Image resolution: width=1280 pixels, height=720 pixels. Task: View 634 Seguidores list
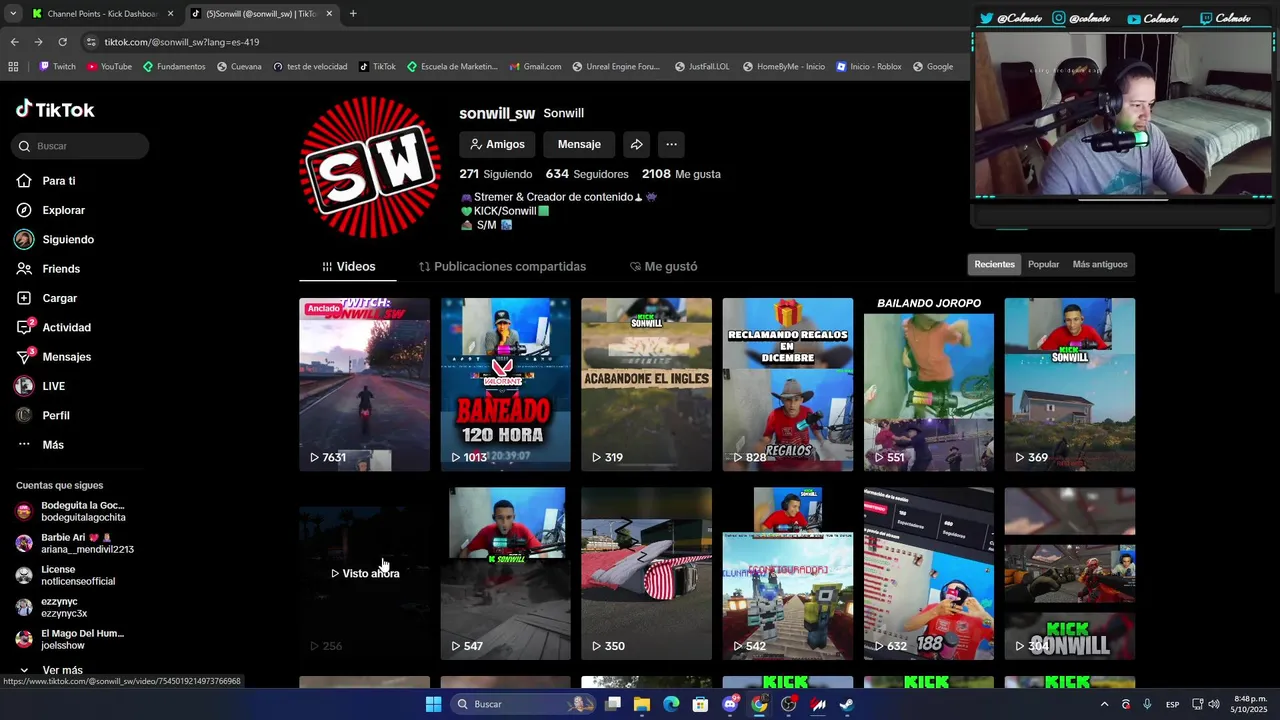pos(585,174)
